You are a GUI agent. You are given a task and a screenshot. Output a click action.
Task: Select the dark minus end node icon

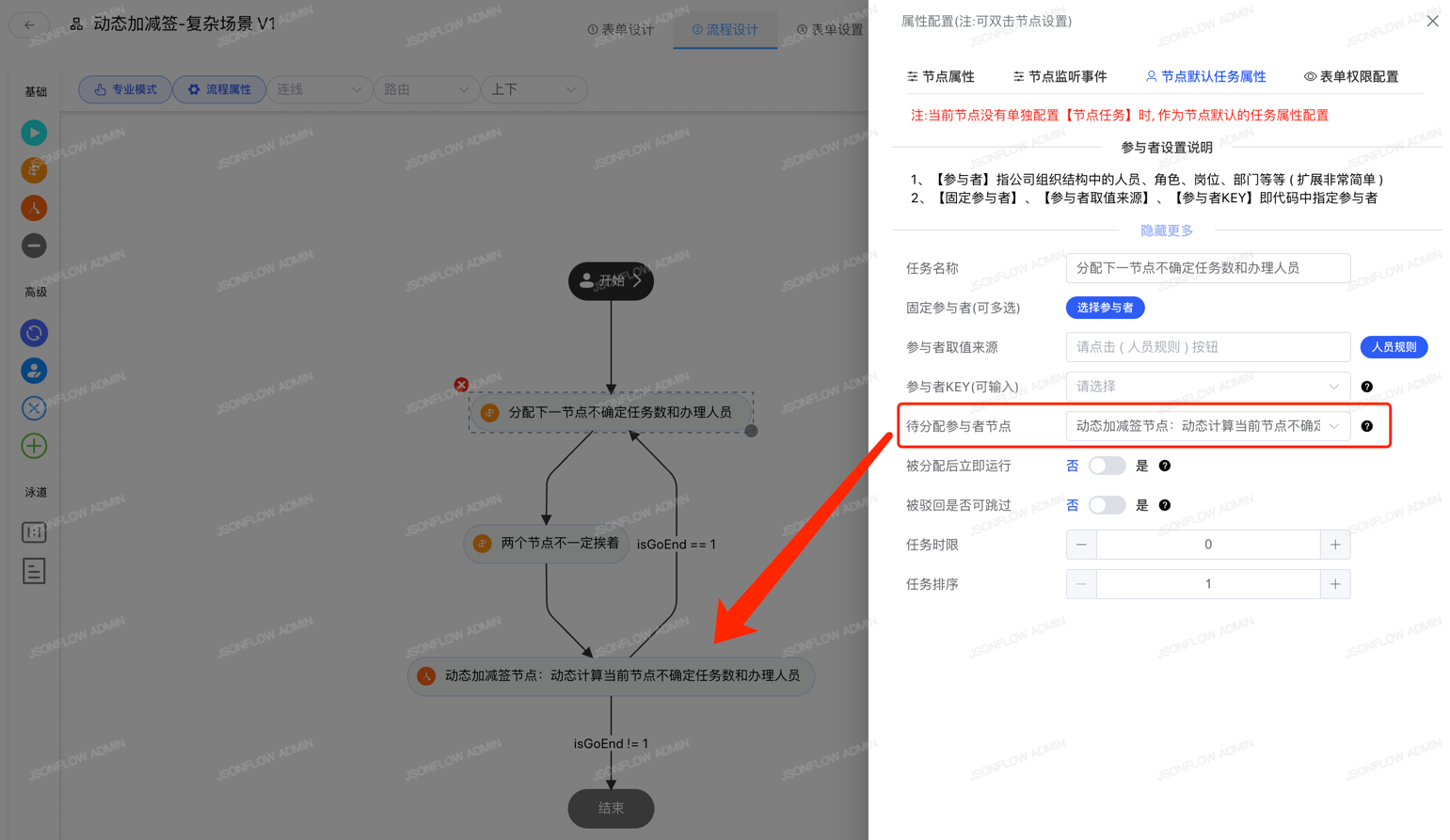click(34, 246)
